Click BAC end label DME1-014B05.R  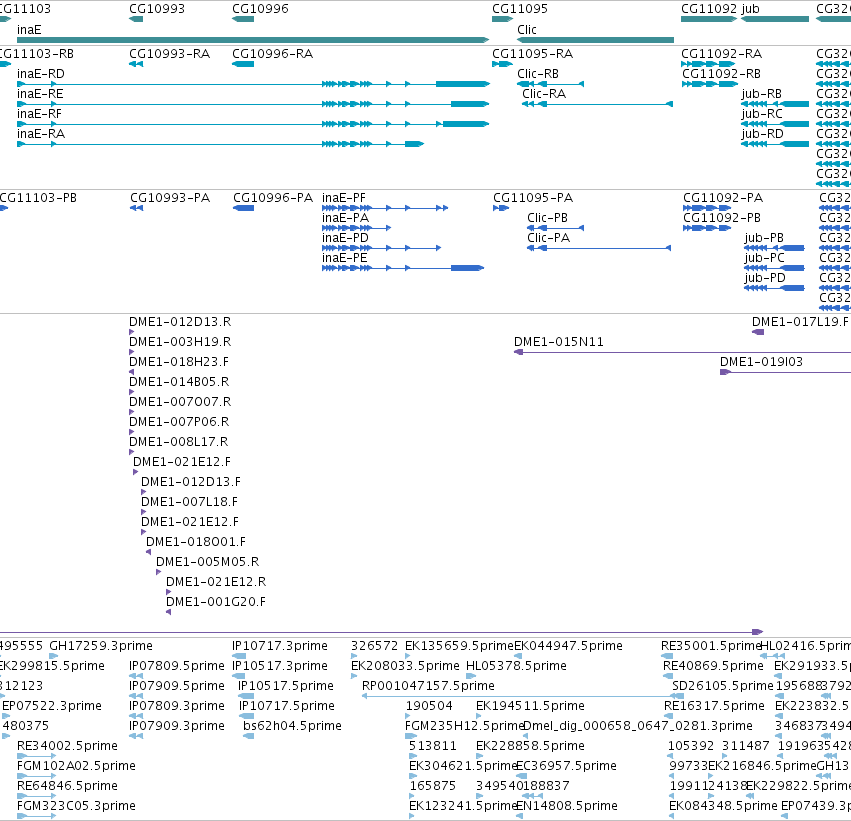click(179, 382)
